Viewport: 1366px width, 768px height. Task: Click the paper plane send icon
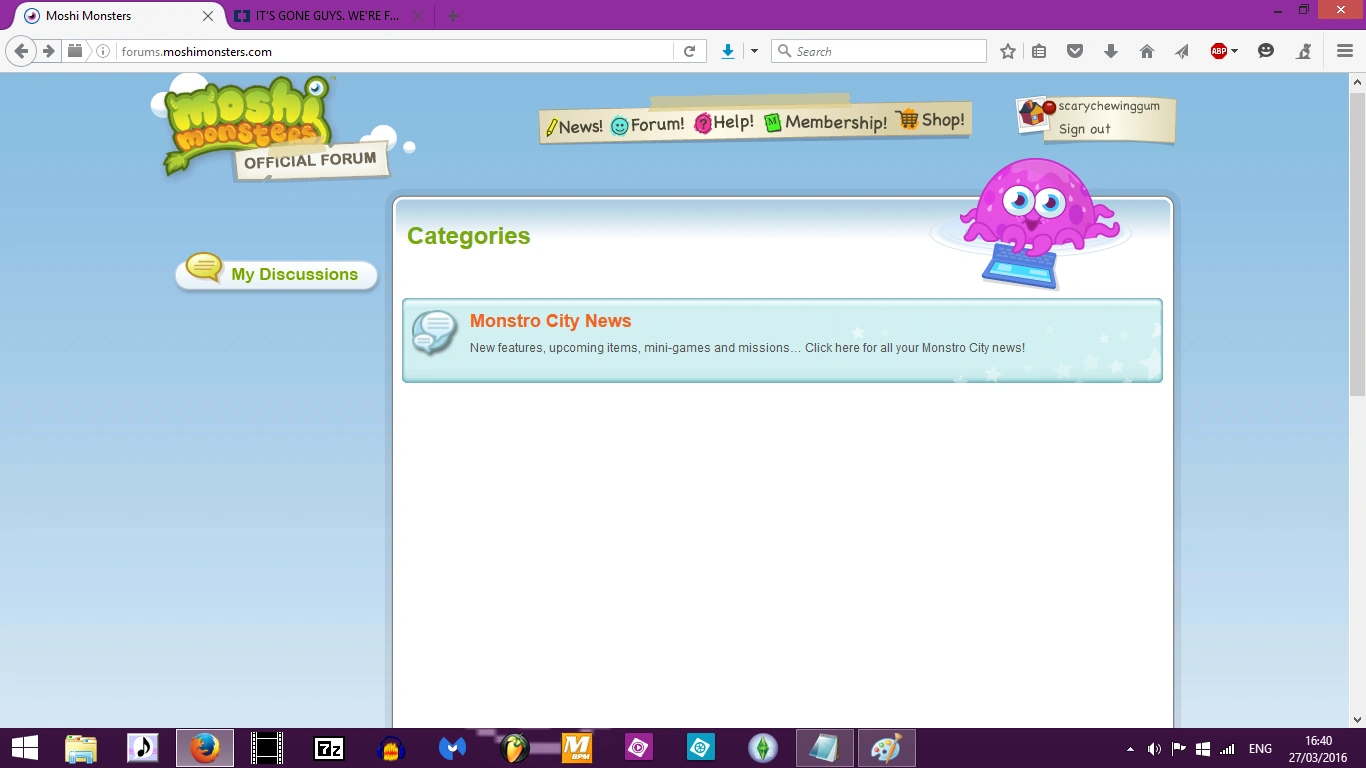pos(1182,51)
